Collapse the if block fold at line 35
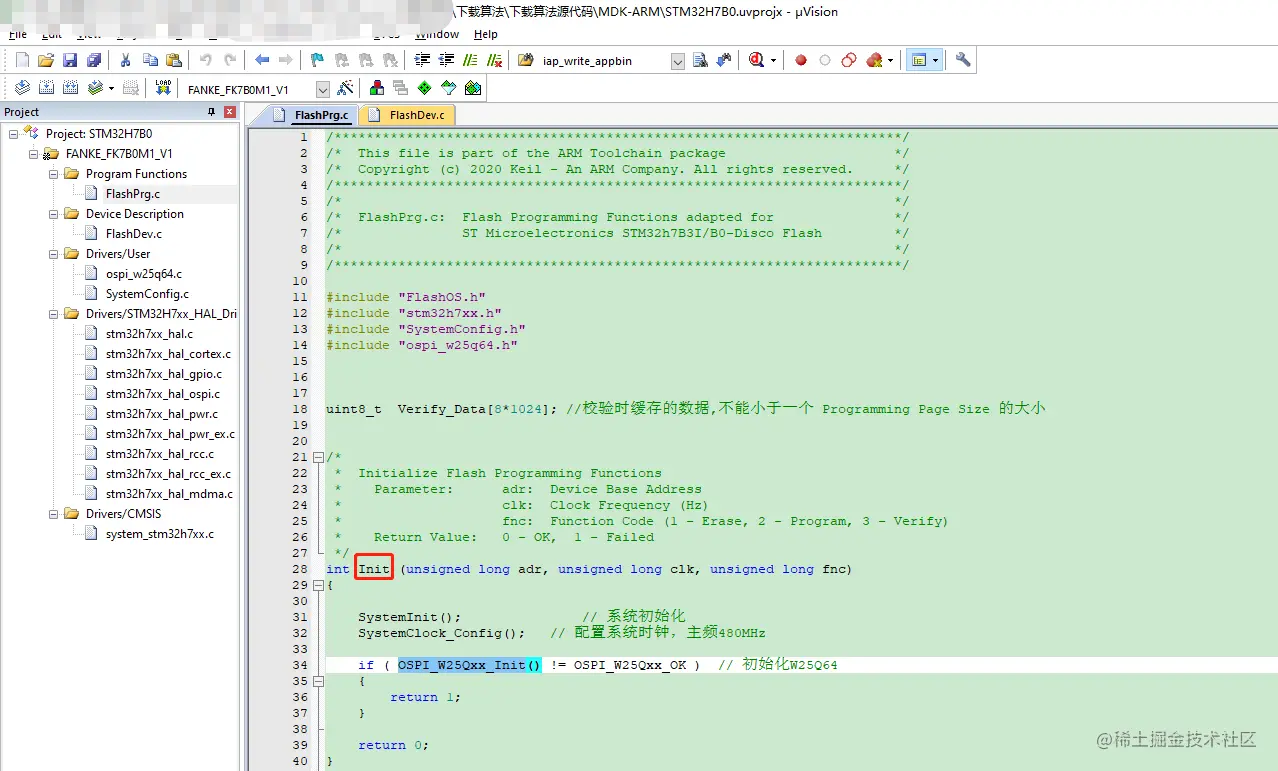Screen dimensions: 1278x771 point(318,681)
